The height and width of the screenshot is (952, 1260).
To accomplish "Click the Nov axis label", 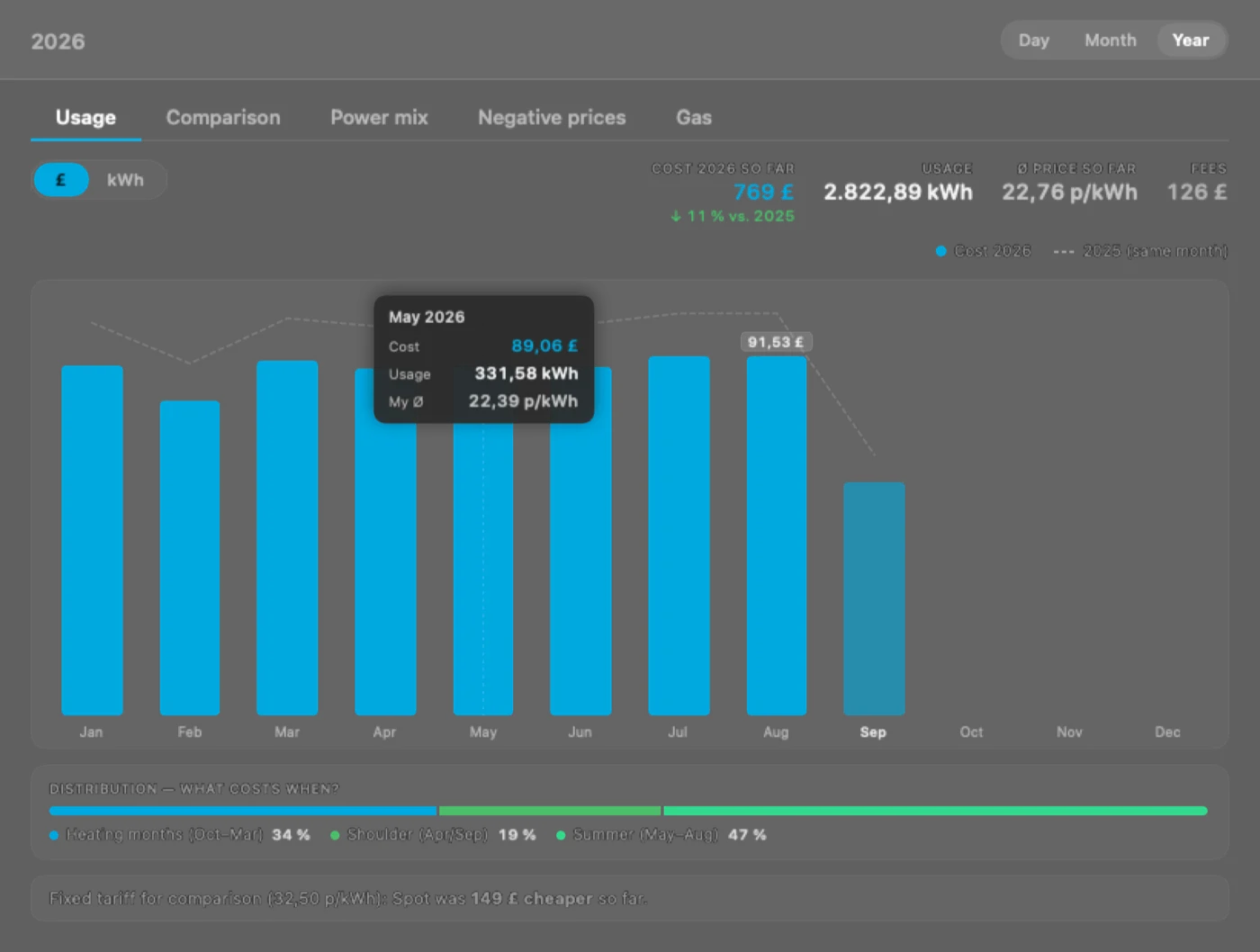I will coord(1069,732).
